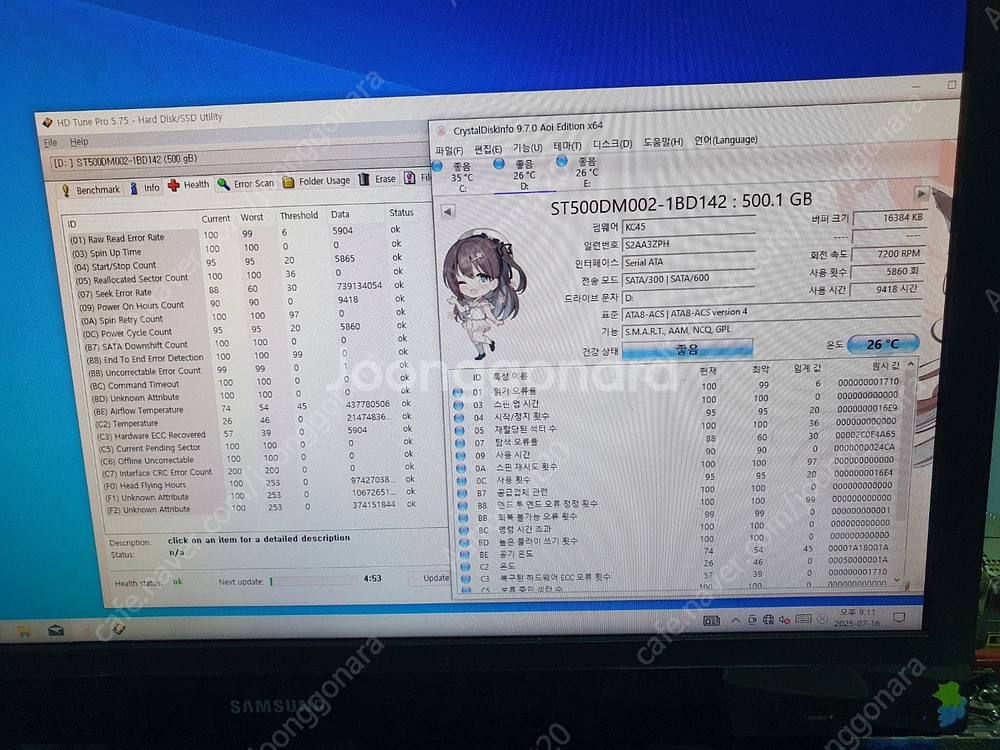Click the volume muted speaker tray icon
Screen dimensions: 1000x750
click(784, 619)
